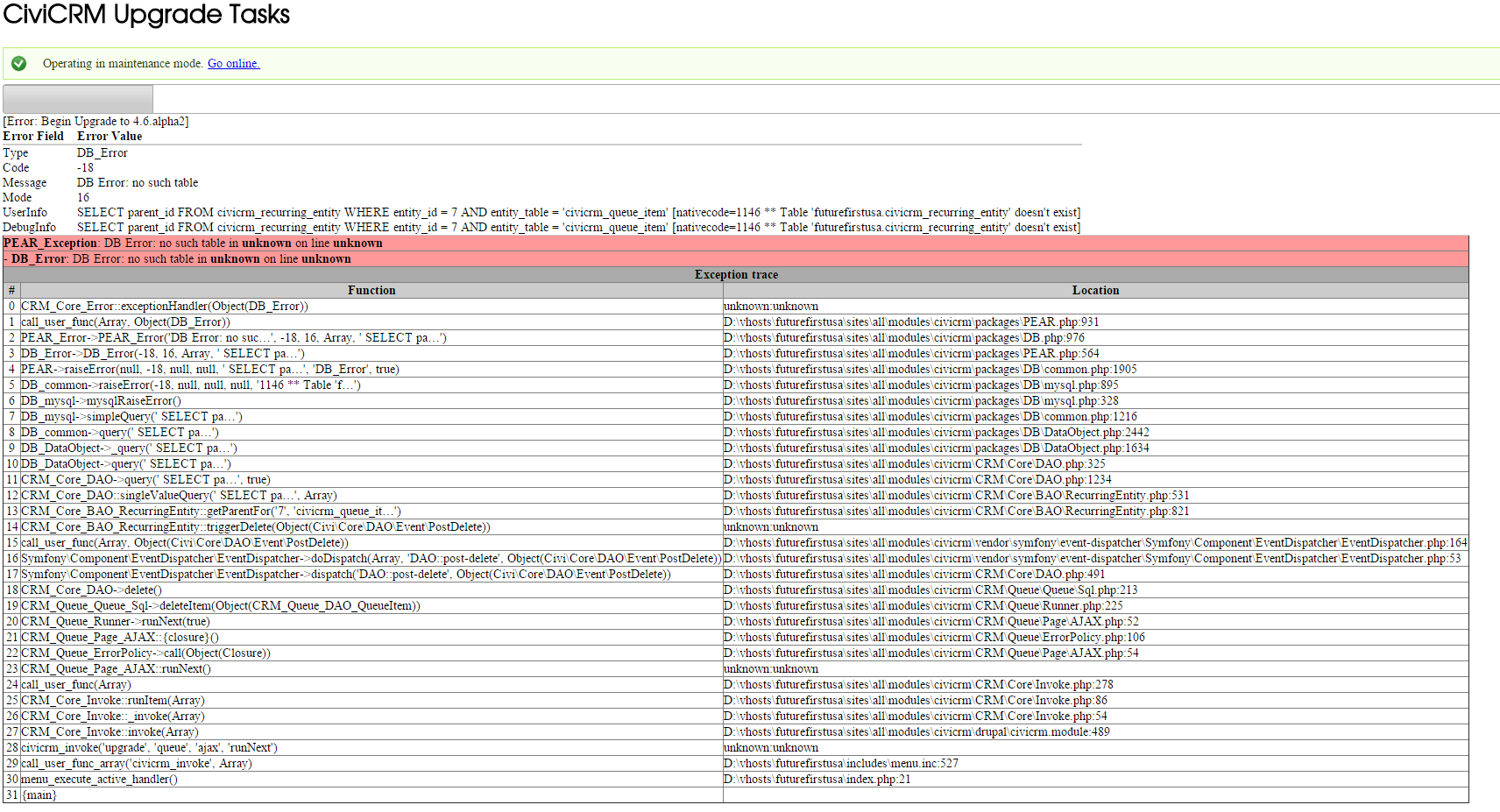Click the Location column header
The width and height of the screenshot is (1500, 812).
tap(1096, 291)
